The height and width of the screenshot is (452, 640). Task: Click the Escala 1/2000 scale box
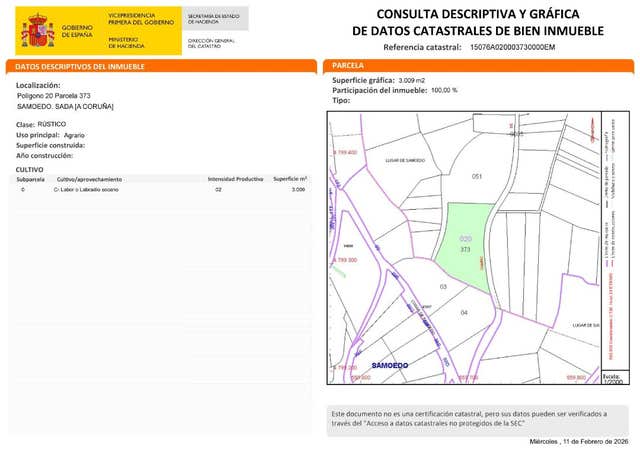point(612,378)
